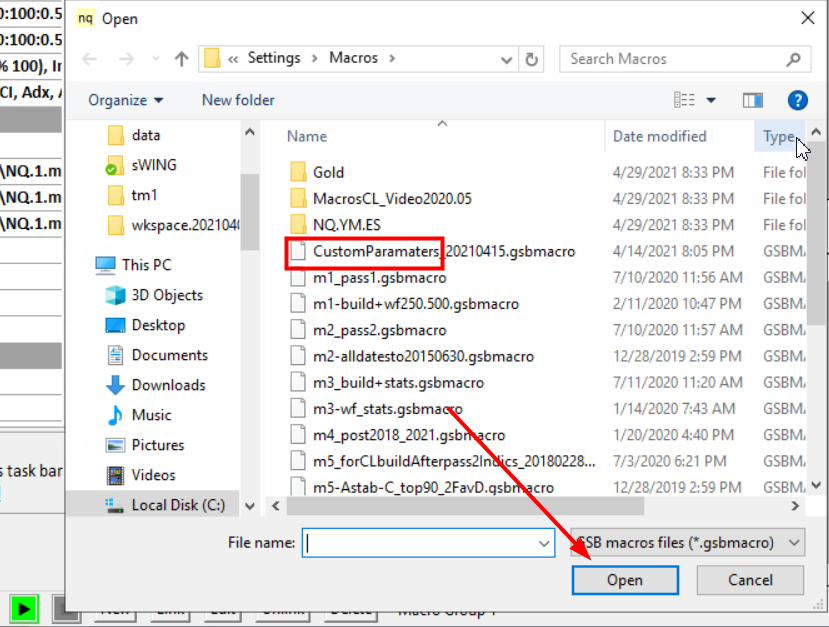829x627 pixels.
Task: Click the Back navigation arrow
Action: 90,59
